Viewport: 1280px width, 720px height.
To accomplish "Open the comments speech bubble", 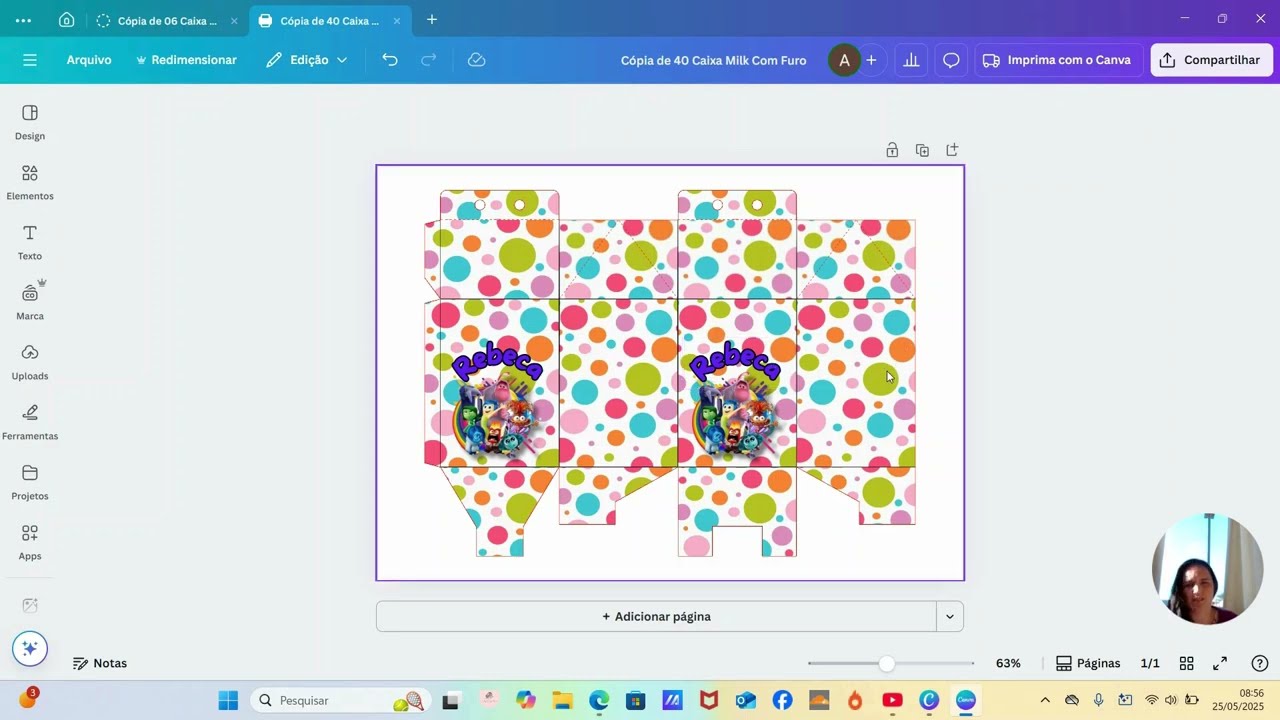I will click(x=951, y=60).
